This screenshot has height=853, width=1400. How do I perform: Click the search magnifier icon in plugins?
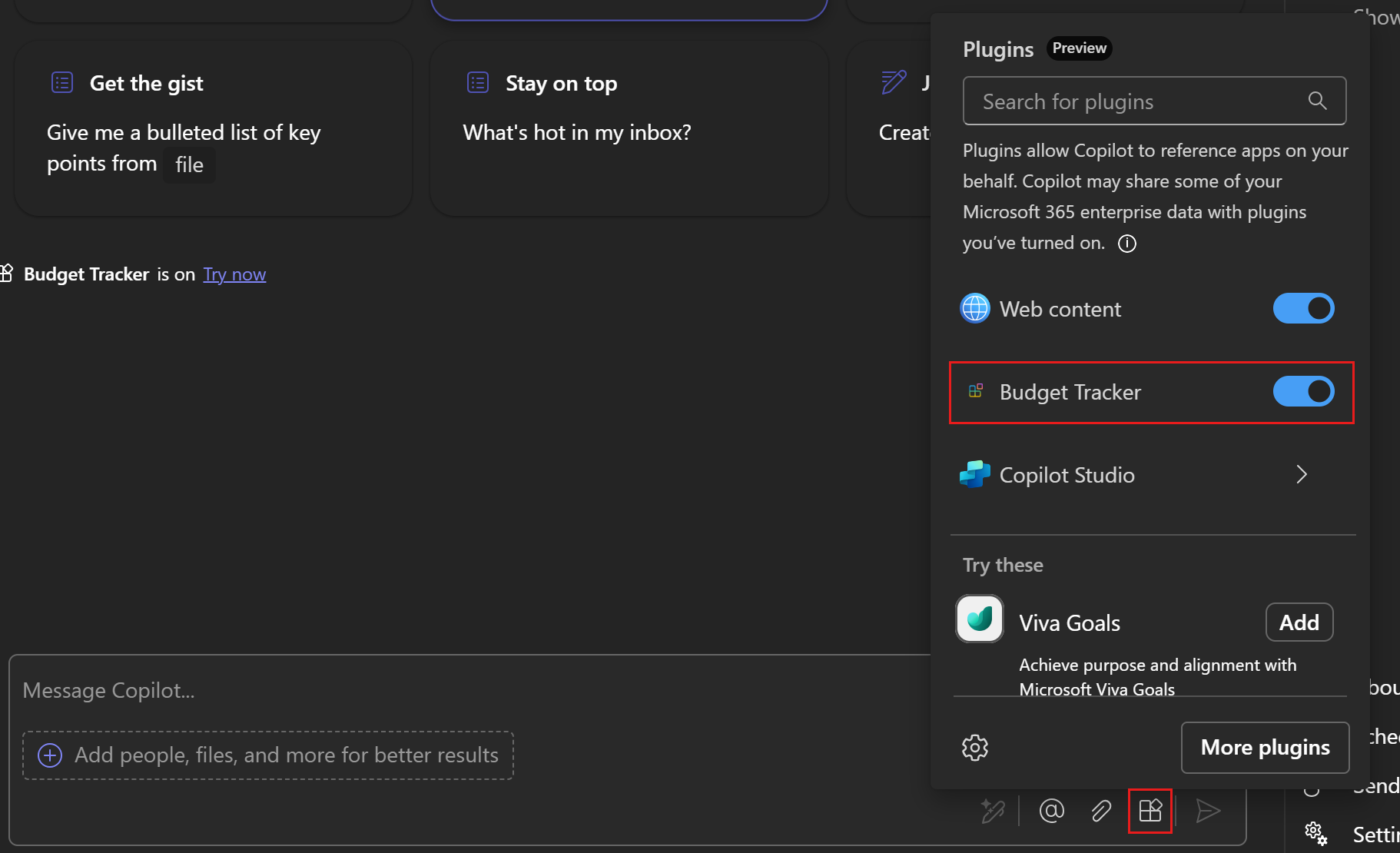[1317, 101]
